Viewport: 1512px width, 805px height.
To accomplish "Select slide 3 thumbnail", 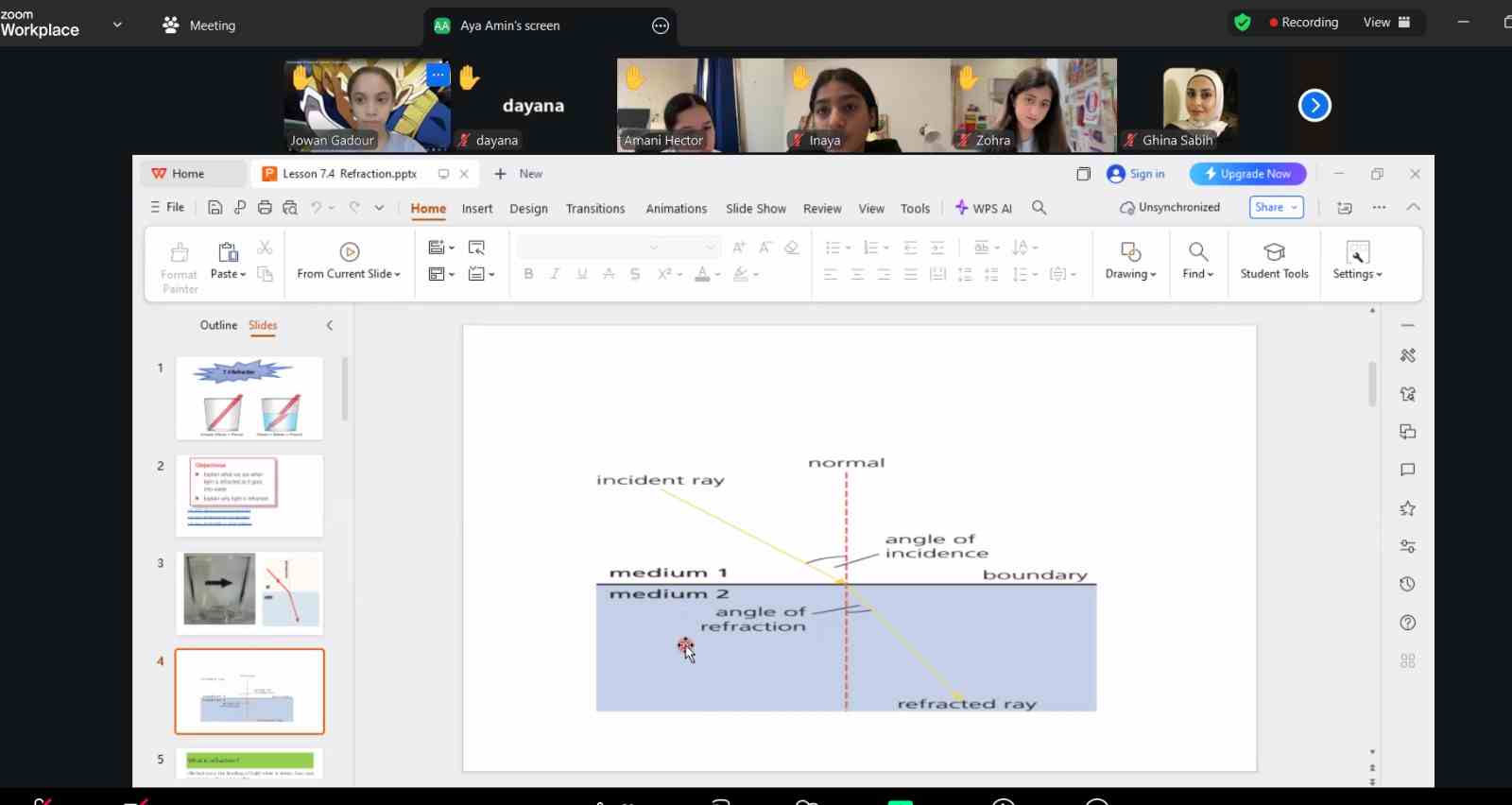I will tap(249, 592).
